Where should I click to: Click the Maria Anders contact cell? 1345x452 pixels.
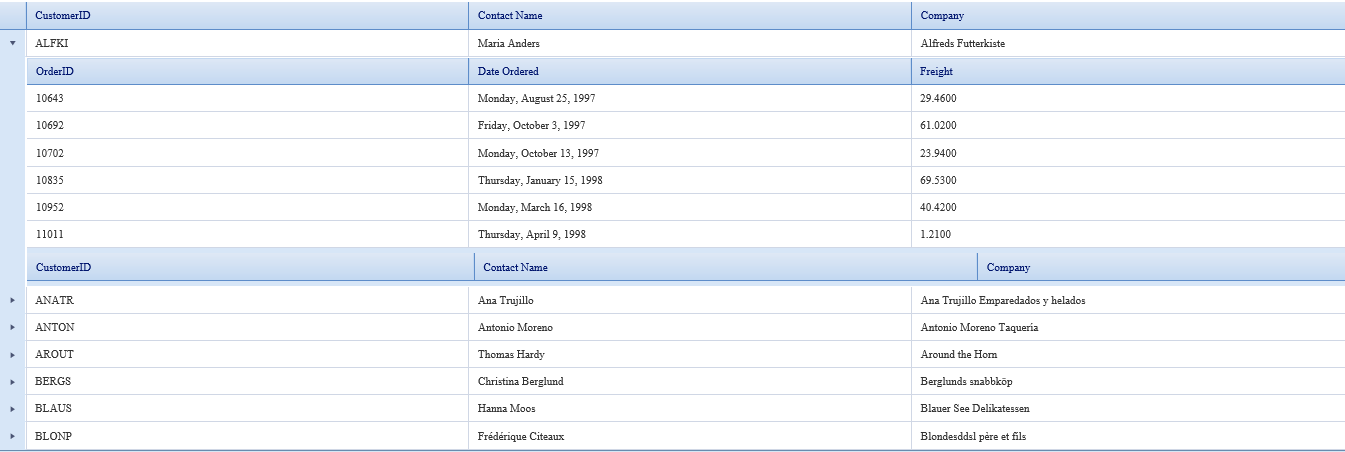coord(509,44)
